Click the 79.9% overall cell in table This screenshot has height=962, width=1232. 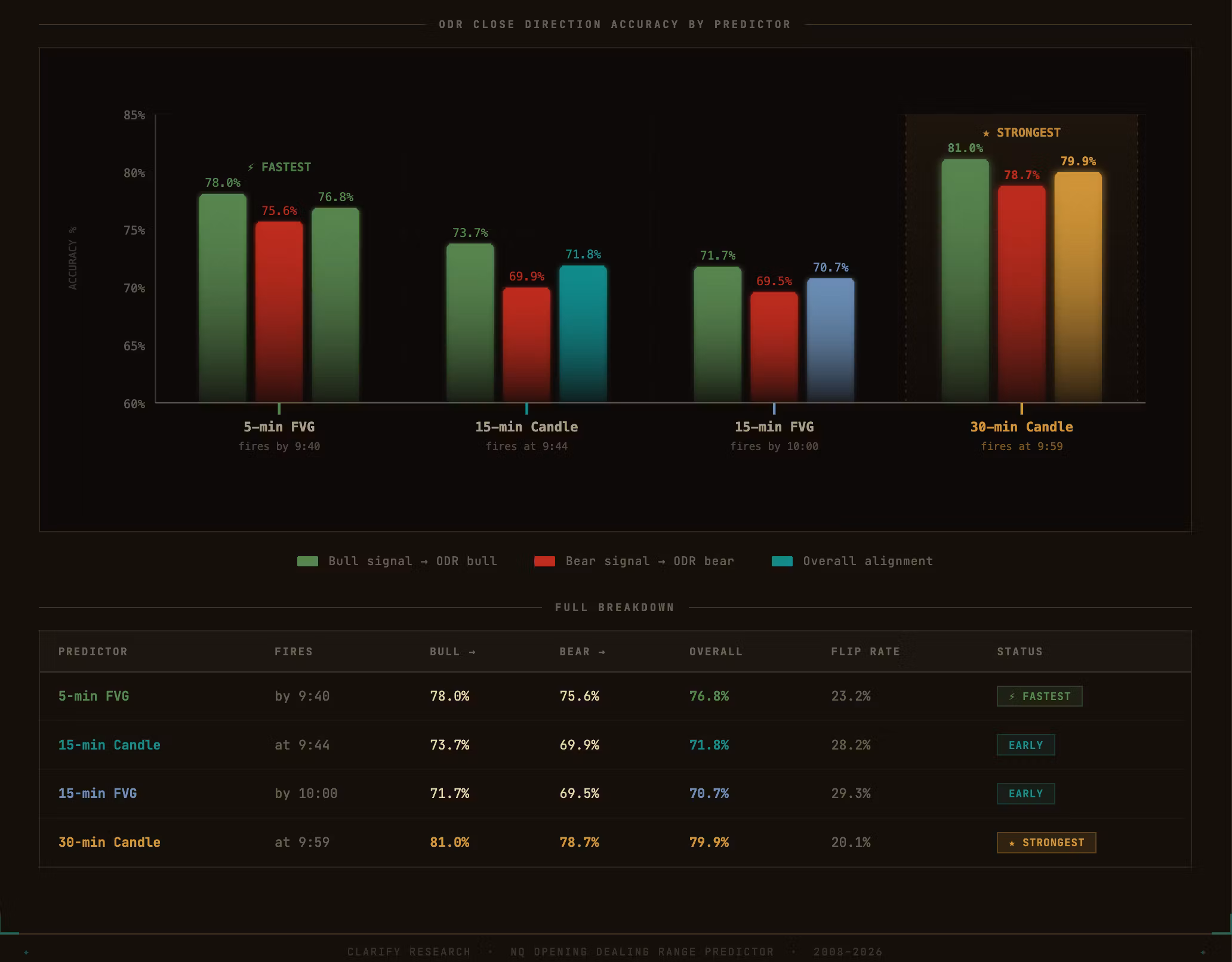(709, 843)
